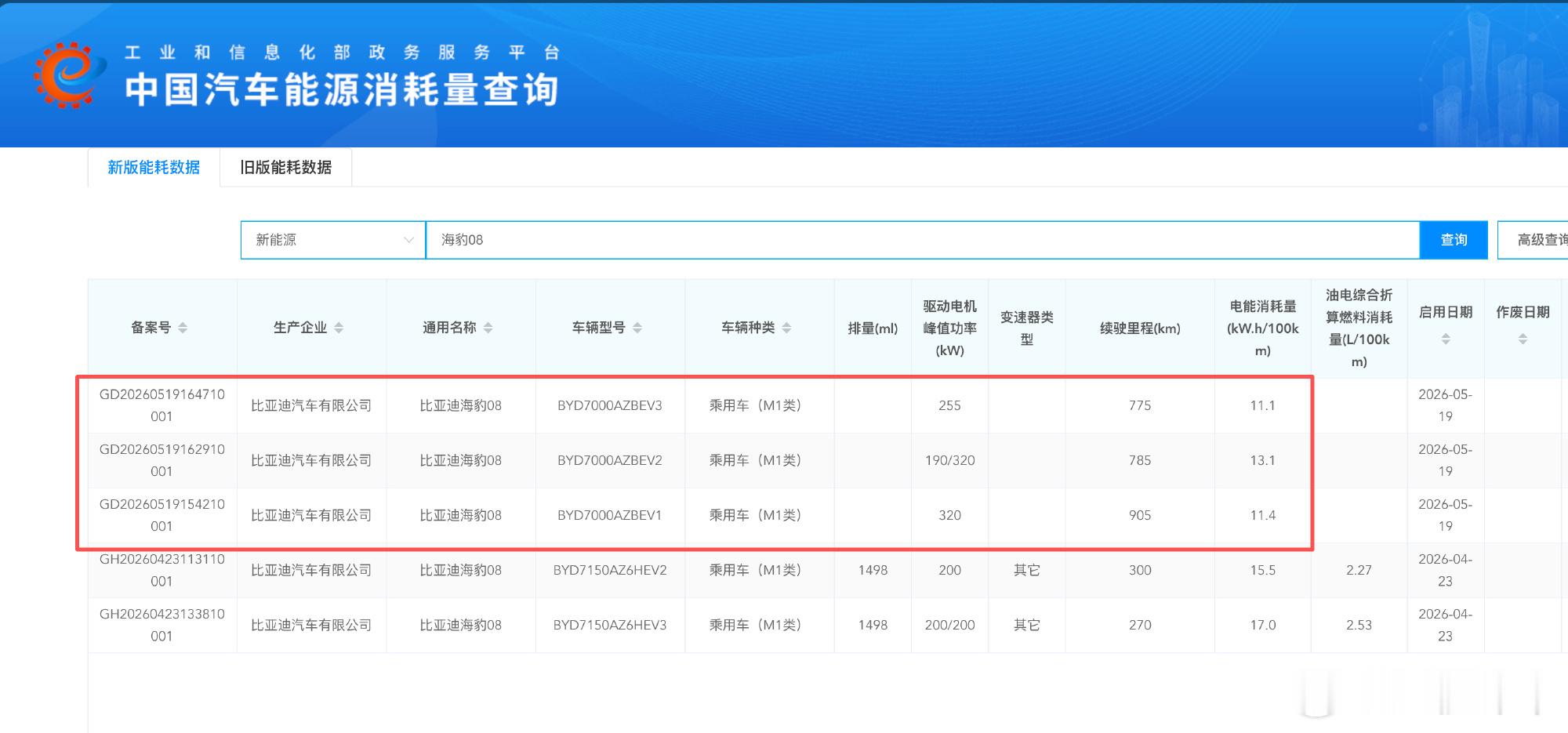
Task: Switch to 旧版能耗数据 tab
Action: point(286,167)
